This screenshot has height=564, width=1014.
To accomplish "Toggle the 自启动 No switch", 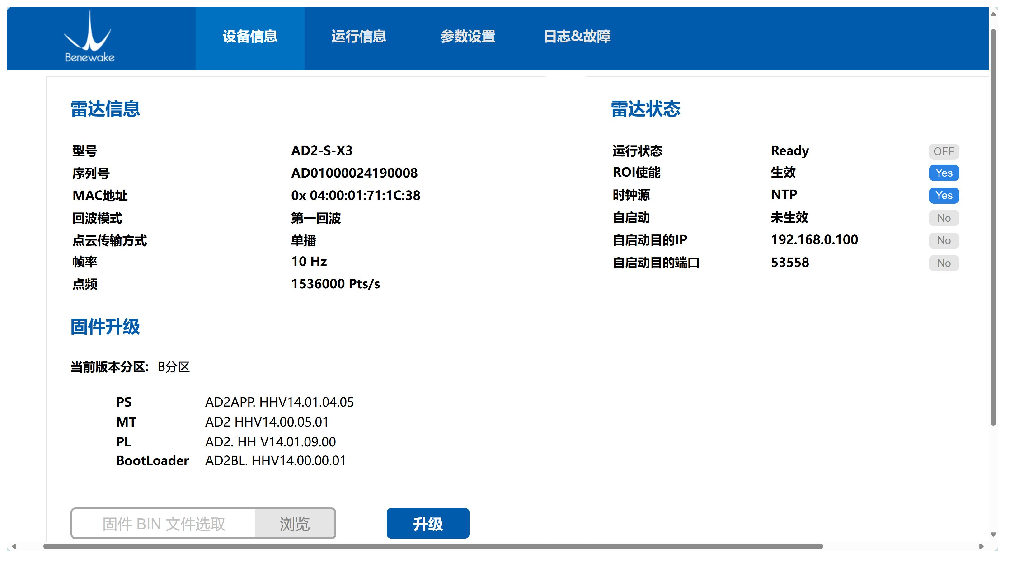I will click(944, 218).
